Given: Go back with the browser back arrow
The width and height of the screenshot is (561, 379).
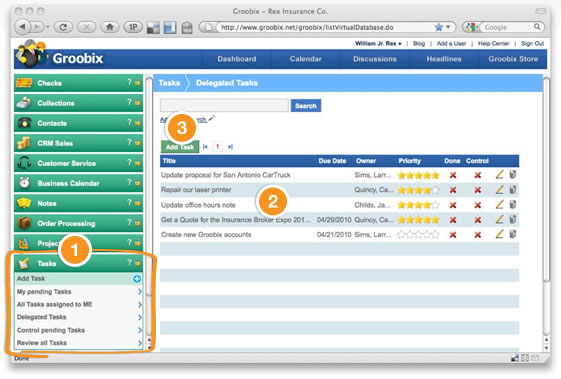Looking at the screenshot, I should click(23, 26).
